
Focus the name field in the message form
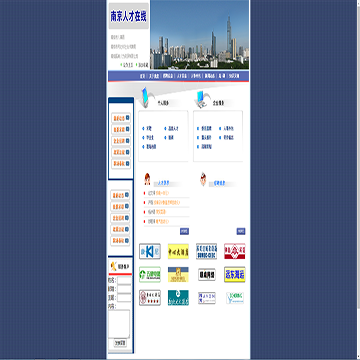click(x=124, y=280)
